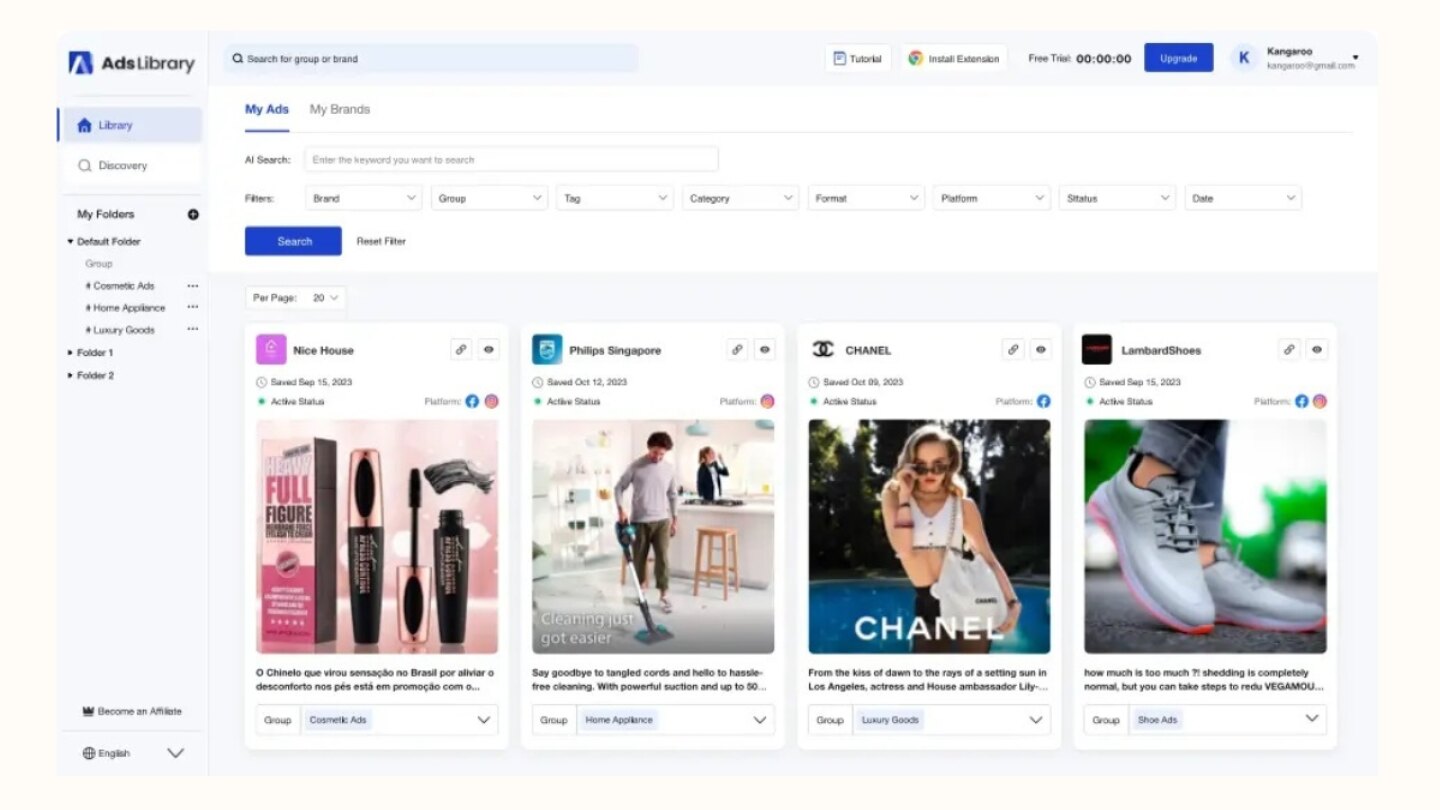Toggle eye icon on LambardShoes card
The height and width of the screenshot is (810, 1440).
[x=1317, y=349]
